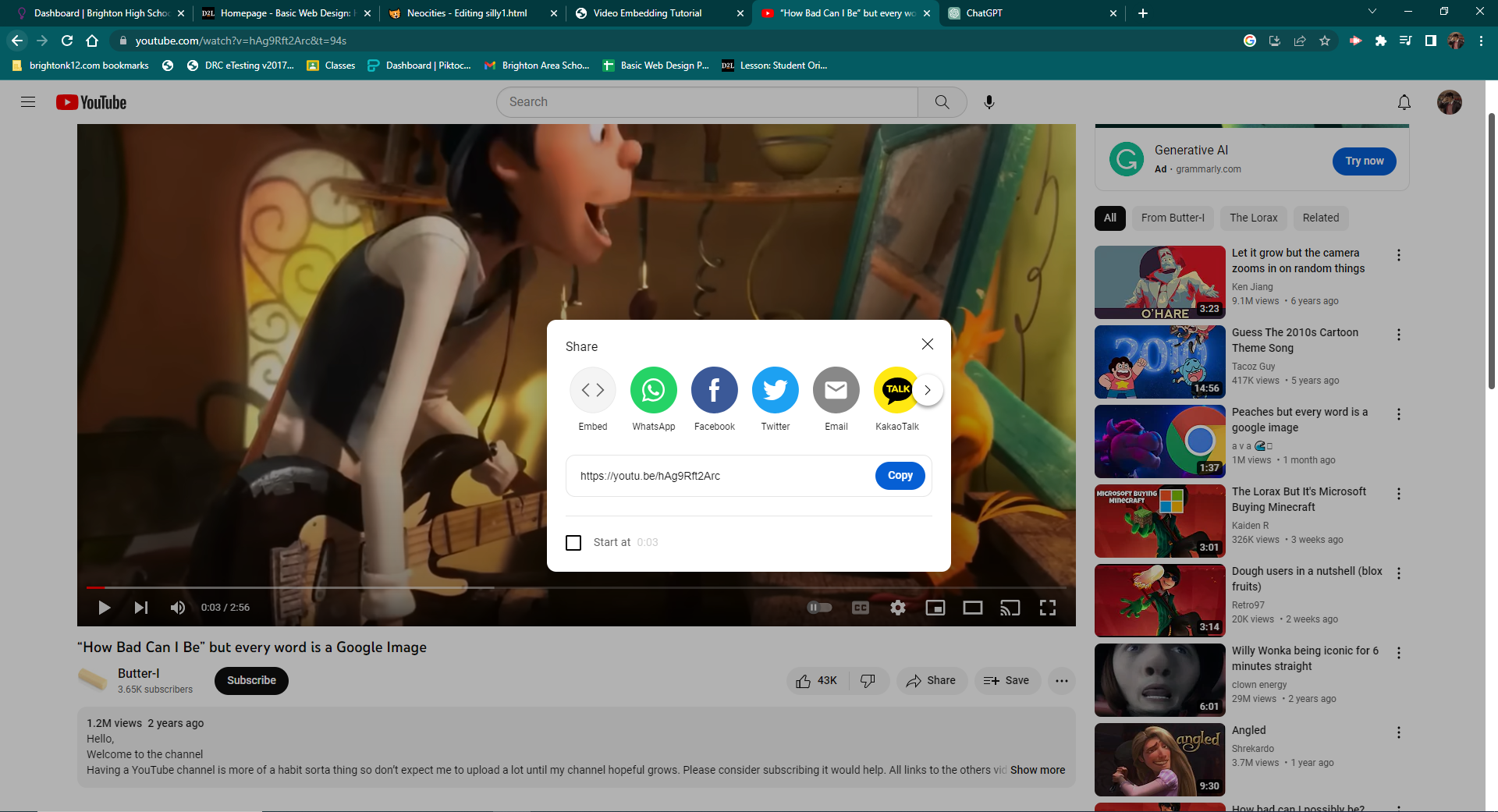Share the video by Email
Image resolution: width=1498 pixels, height=812 pixels.
836,399
